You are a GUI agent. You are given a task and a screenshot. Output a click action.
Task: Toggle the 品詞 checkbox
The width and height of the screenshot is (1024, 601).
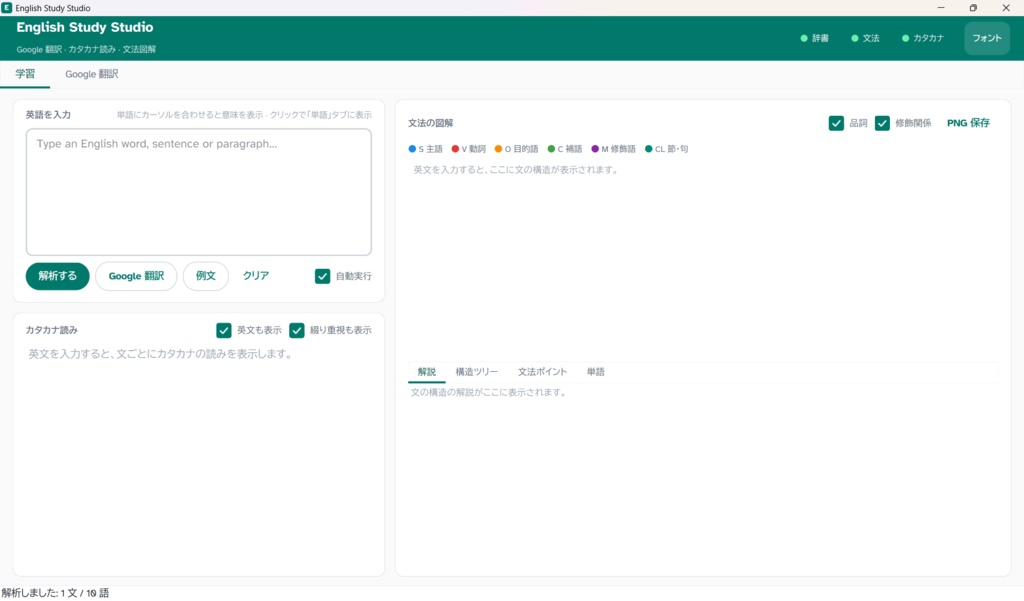[x=836, y=123]
